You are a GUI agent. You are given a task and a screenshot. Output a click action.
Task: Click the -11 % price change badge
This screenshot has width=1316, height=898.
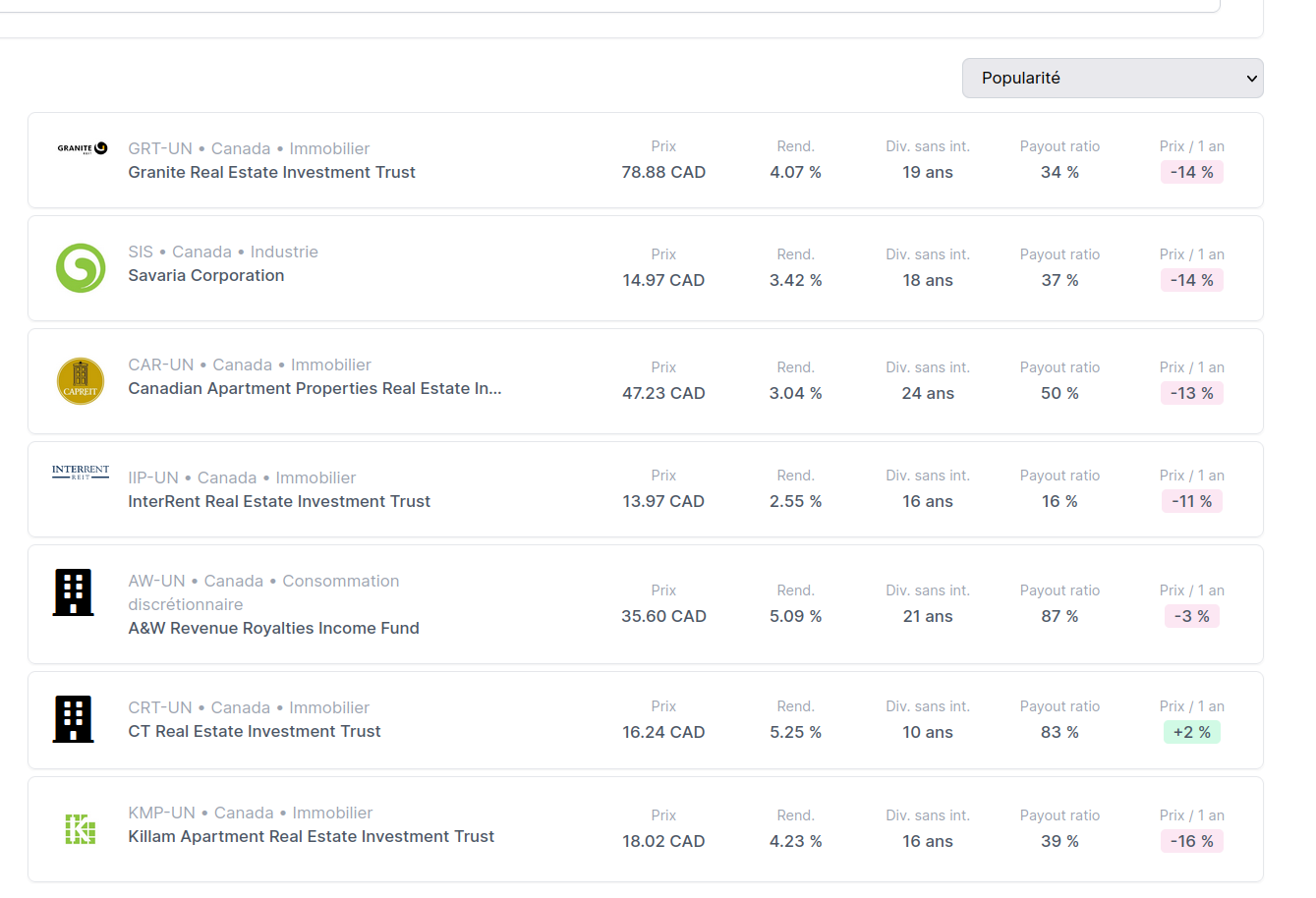(x=1191, y=501)
